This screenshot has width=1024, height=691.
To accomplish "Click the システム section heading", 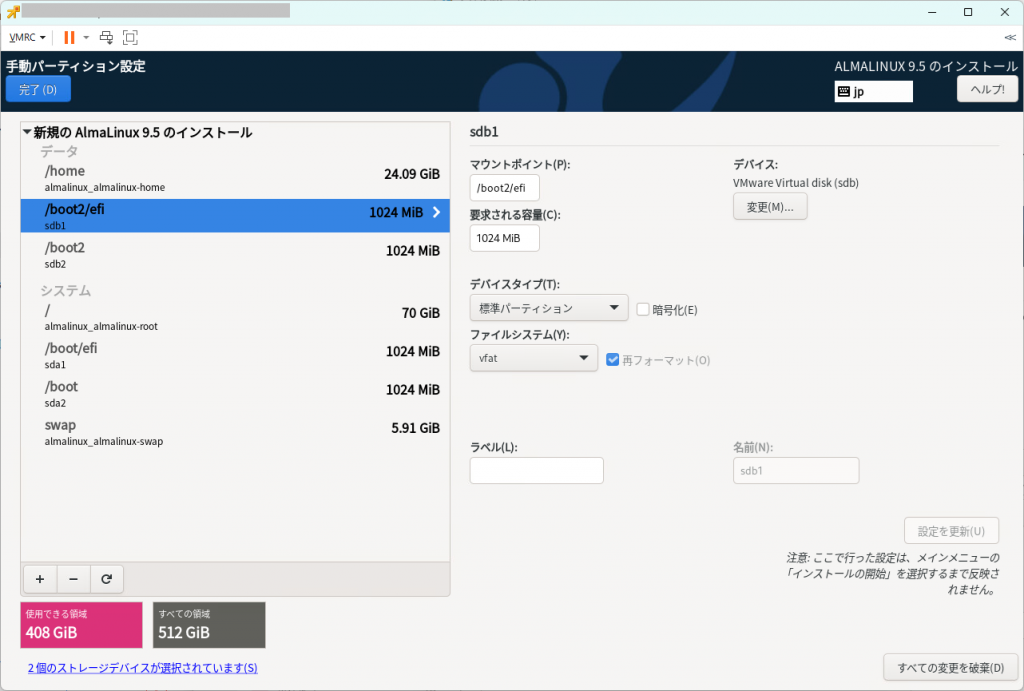I will (65, 291).
